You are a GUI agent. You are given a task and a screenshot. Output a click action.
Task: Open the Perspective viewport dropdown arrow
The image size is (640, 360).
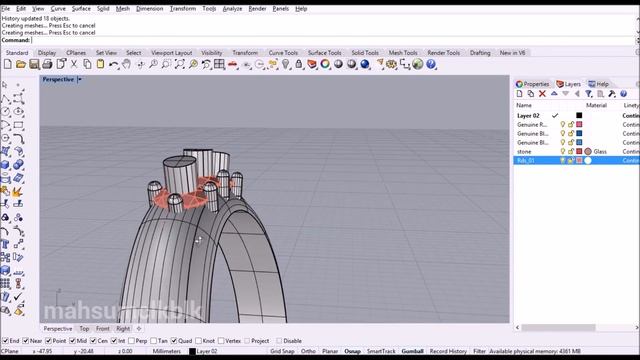[x=80, y=80]
